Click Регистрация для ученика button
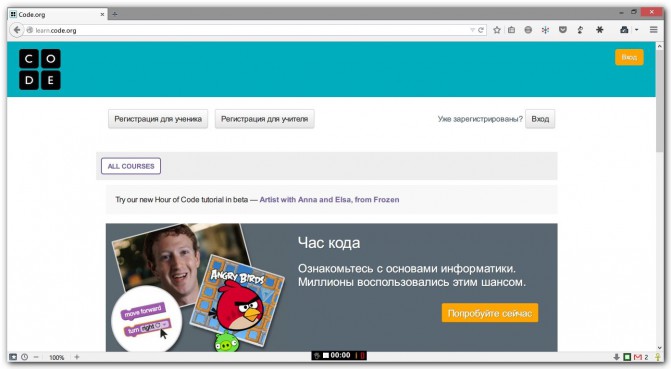This screenshot has height=369, width=671. pyautogui.click(x=158, y=119)
